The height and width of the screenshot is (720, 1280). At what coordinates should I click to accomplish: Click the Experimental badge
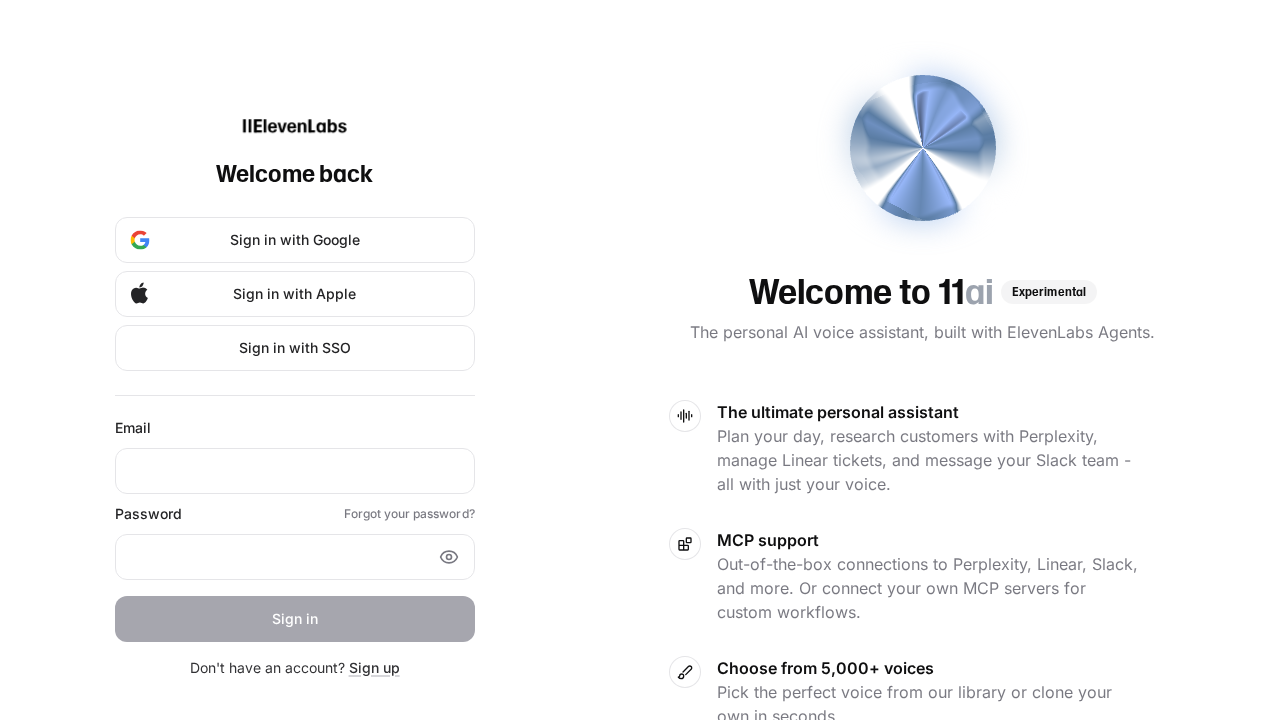click(x=1048, y=292)
